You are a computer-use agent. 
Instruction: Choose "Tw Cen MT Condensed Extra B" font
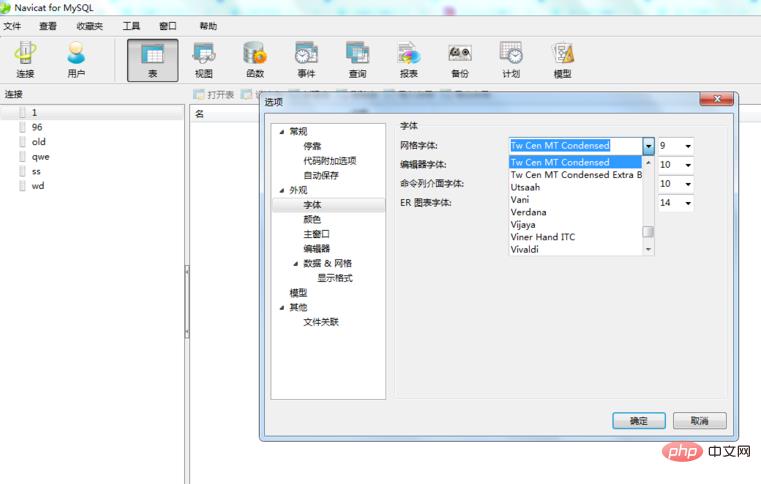(576, 175)
